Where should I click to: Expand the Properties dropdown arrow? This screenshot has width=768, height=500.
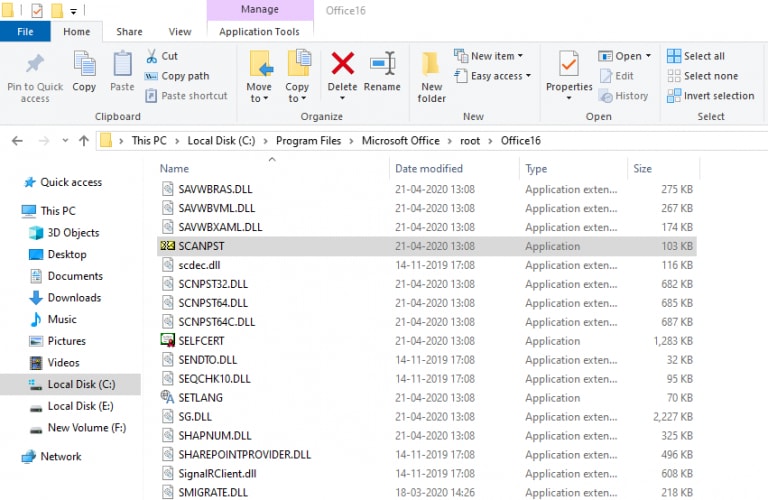tap(569, 98)
